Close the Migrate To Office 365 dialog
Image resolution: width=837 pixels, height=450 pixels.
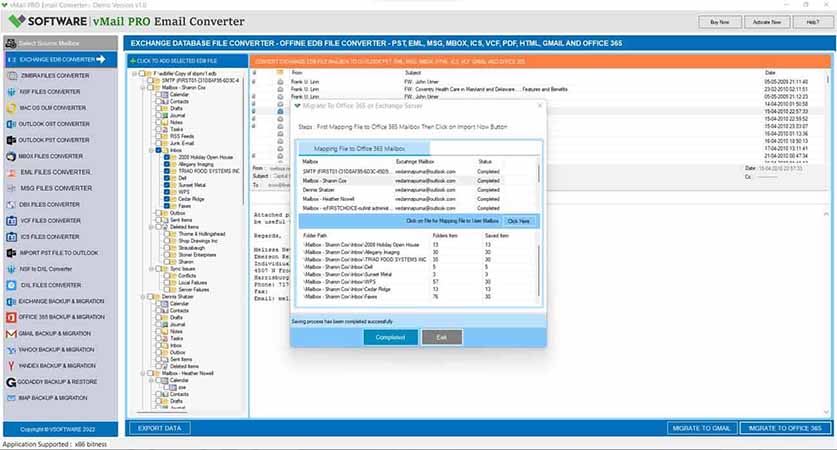pyautogui.click(x=540, y=106)
